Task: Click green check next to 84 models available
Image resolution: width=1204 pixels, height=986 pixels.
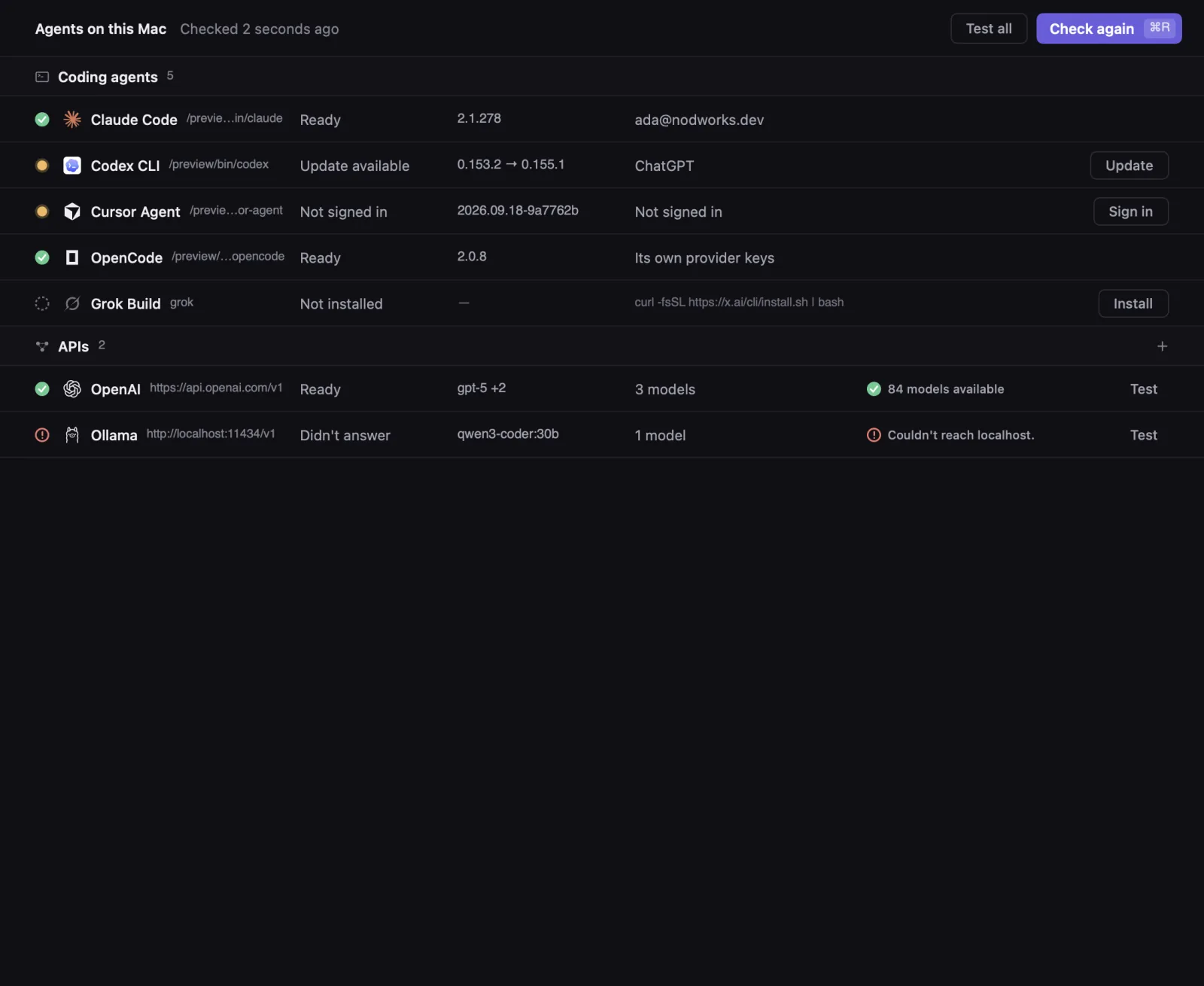Action: click(x=874, y=389)
